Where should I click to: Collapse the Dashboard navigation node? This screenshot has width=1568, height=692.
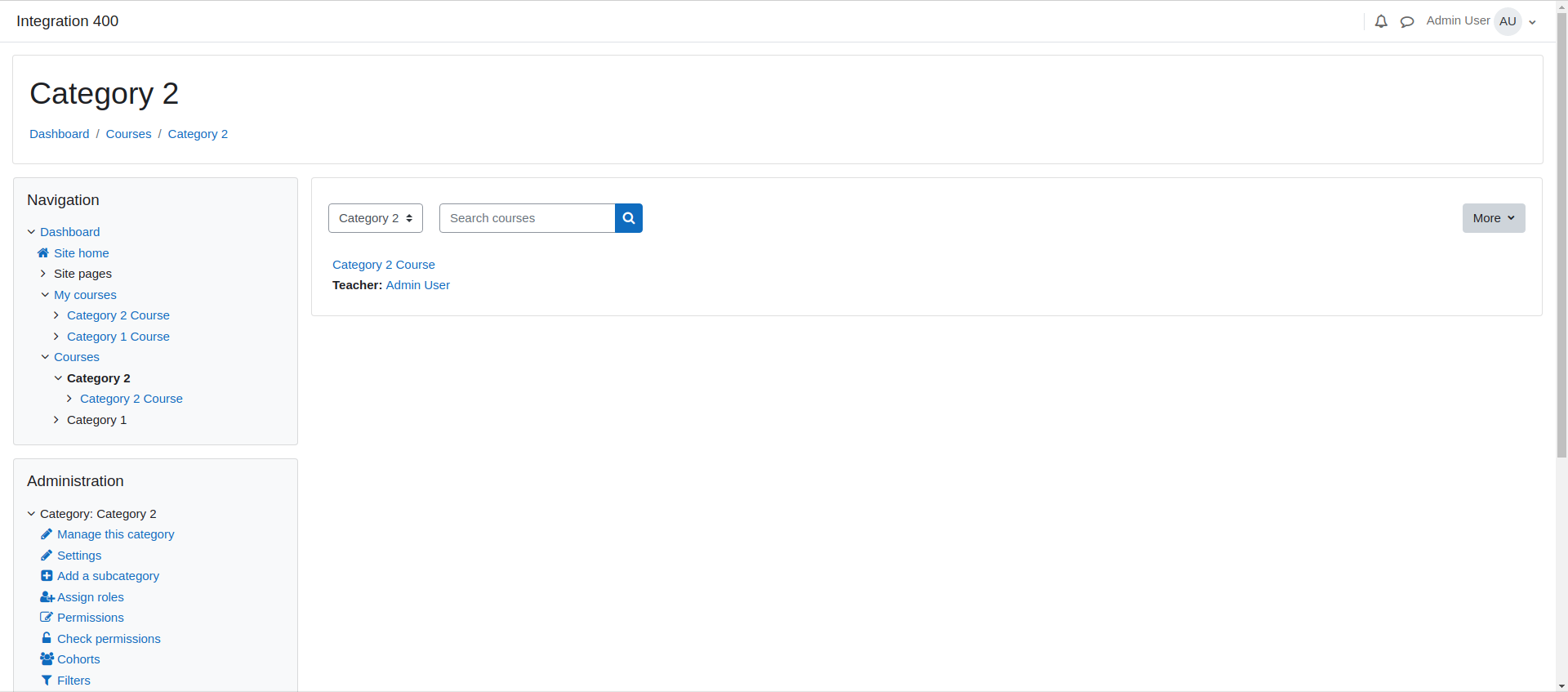click(x=32, y=232)
